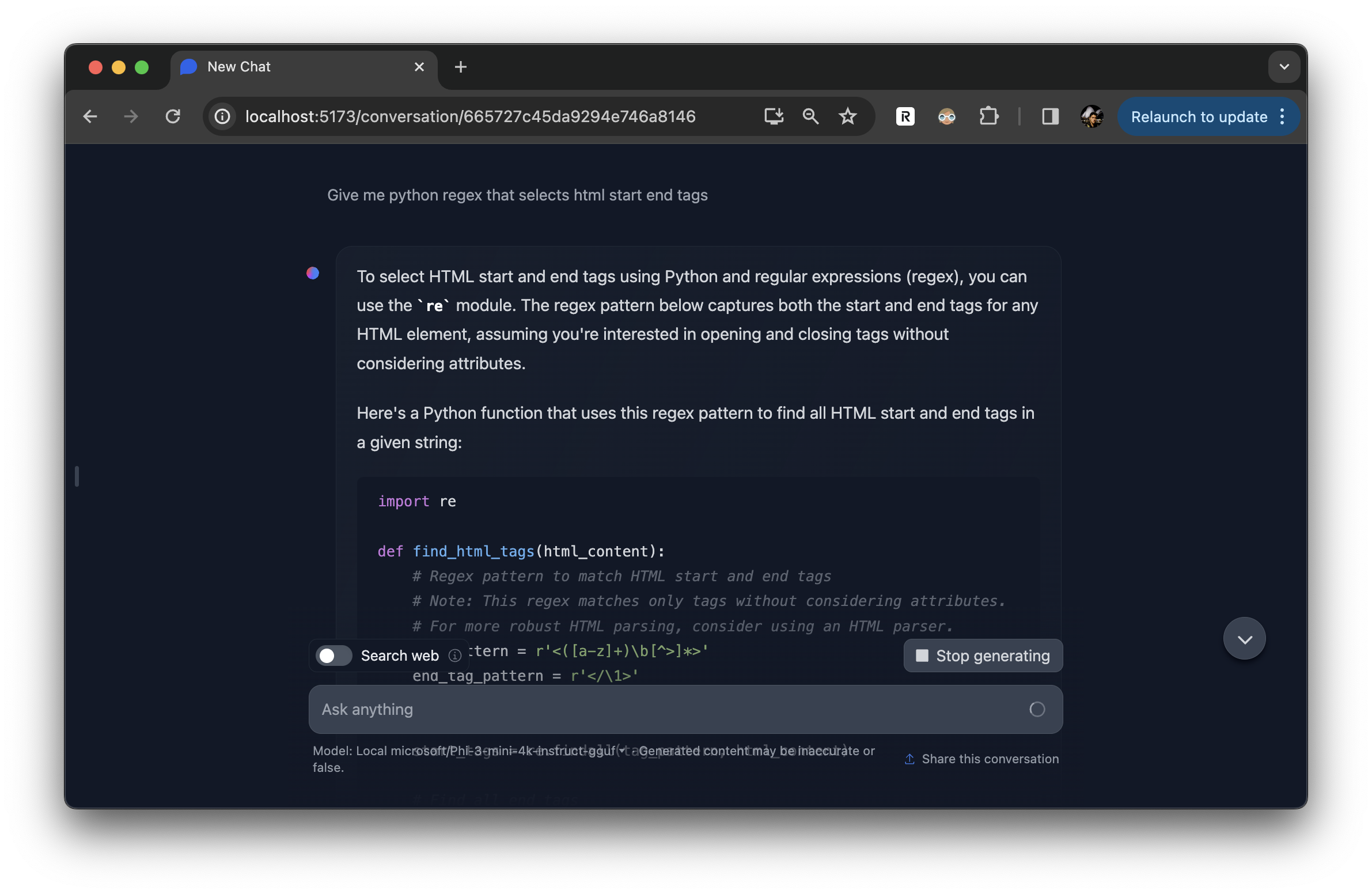Open the Extensions puzzle icon
The image size is (1372, 894).
988,117
